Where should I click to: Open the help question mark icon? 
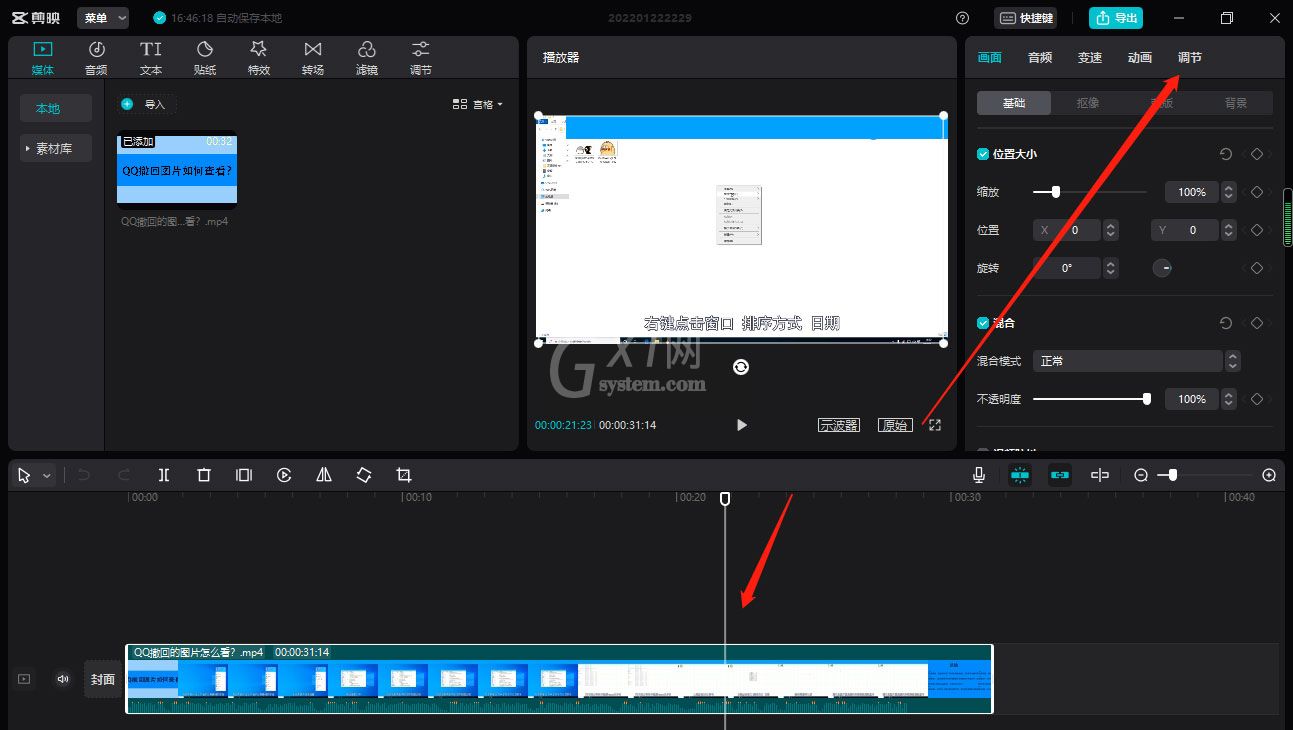(962, 18)
